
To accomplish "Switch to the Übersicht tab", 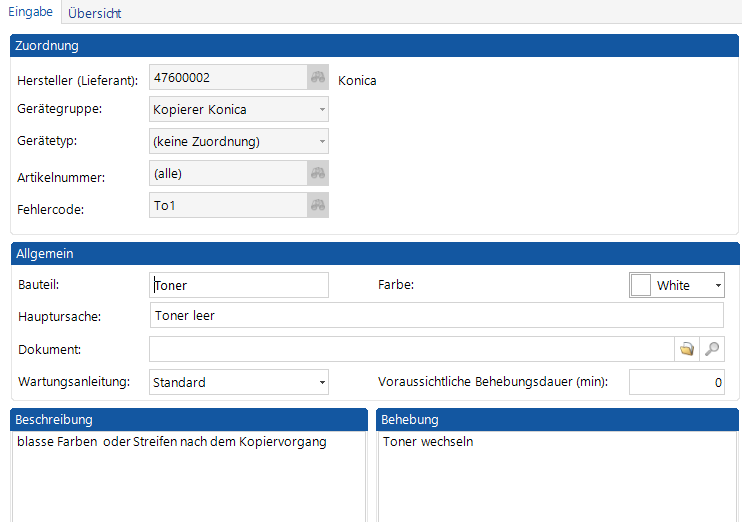I will pyautogui.click(x=95, y=13).
